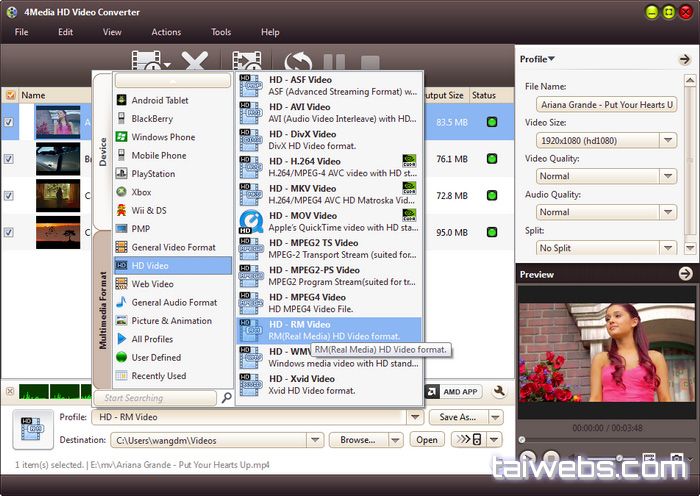Screen dimensions: 700x496
Task: Click the convert refresh arrow icon
Action: (298, 64)
